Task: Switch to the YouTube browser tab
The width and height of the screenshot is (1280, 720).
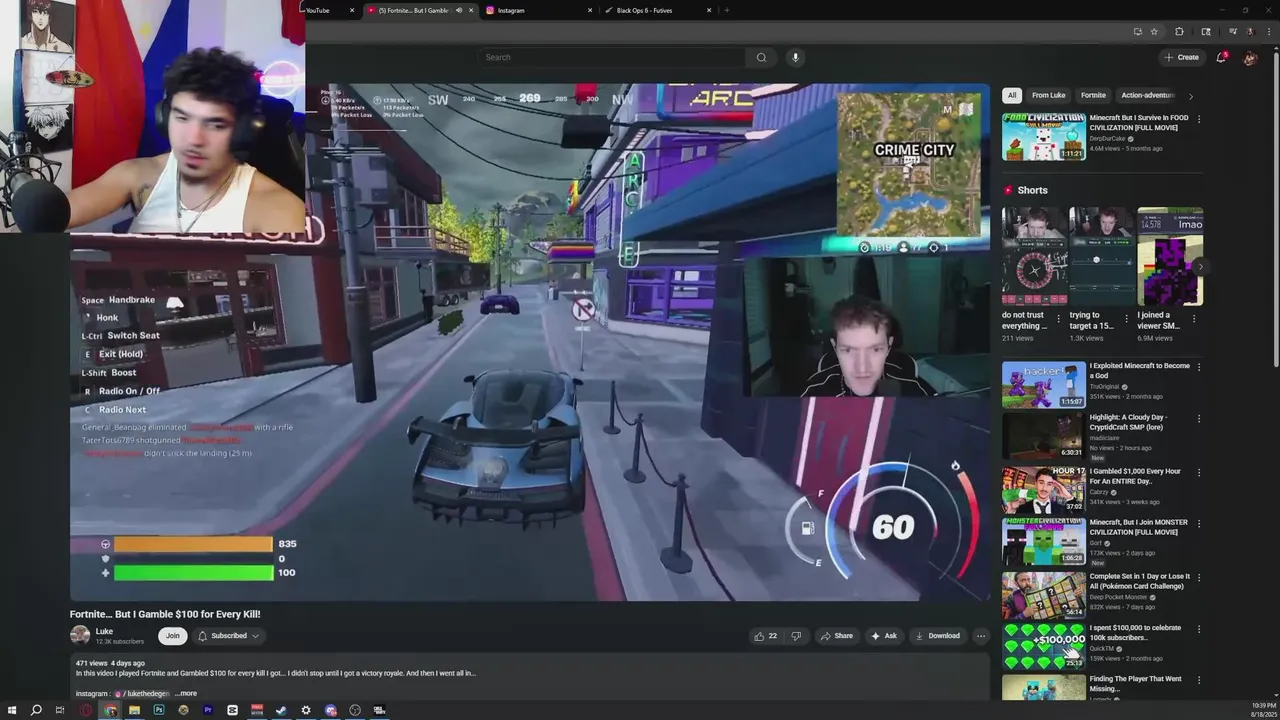Action: click(x=330, y=10)
